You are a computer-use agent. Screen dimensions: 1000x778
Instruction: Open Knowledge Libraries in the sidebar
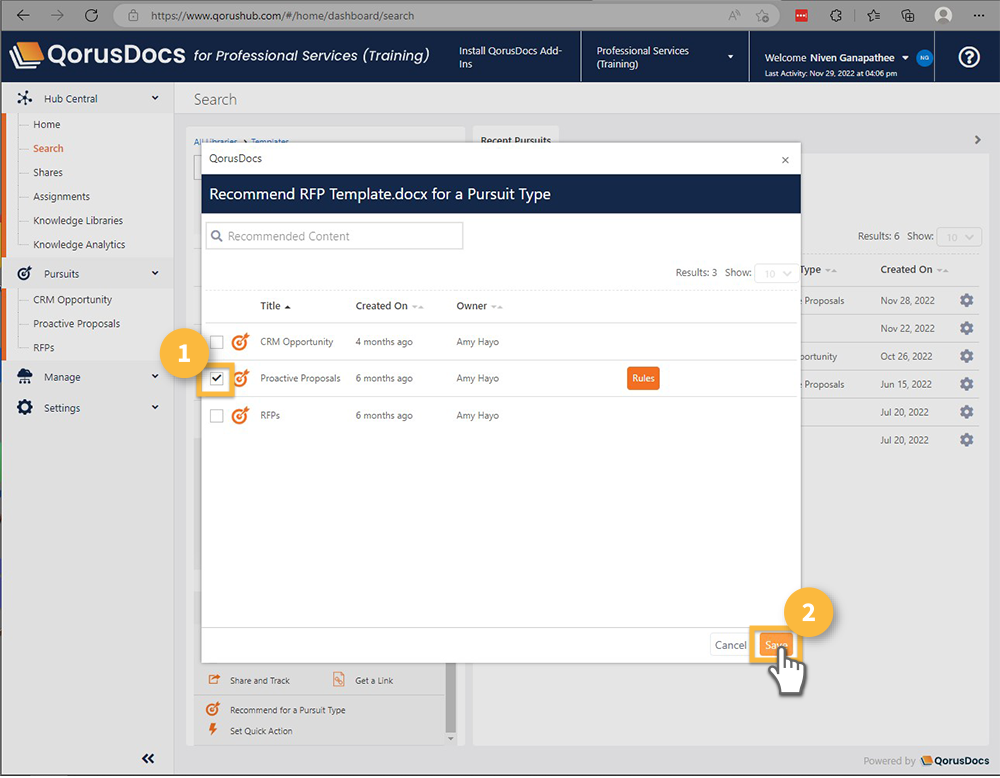pos(78,221)
